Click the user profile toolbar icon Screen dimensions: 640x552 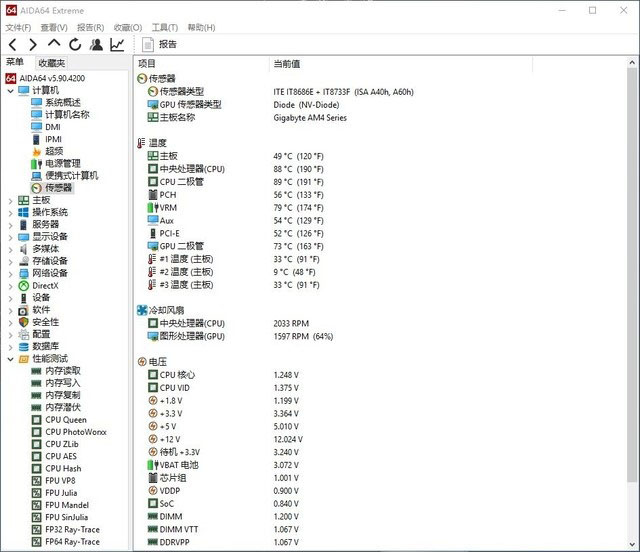(96, 45)
